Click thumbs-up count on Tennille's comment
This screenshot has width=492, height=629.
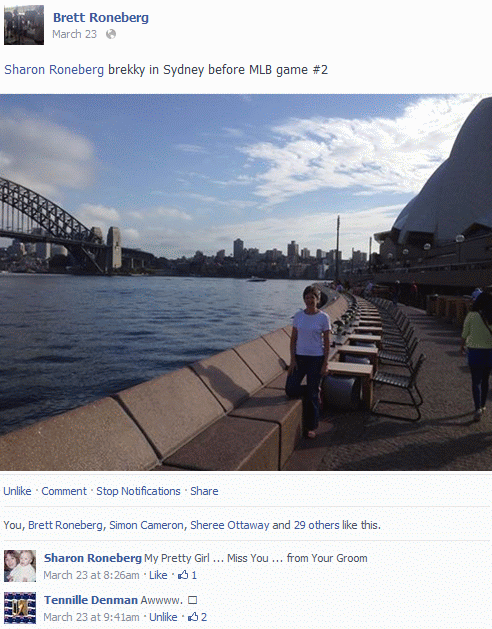[203, 617]
